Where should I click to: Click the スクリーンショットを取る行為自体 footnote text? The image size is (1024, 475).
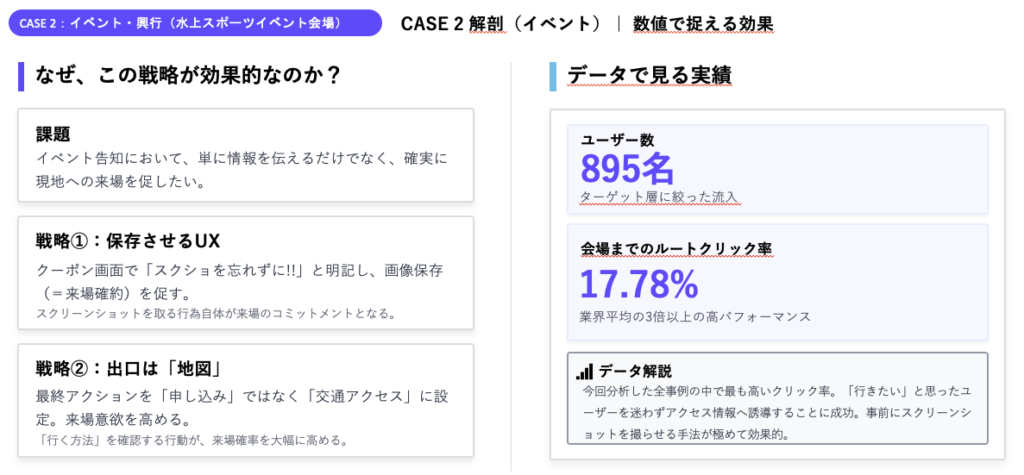click(216, 314)
